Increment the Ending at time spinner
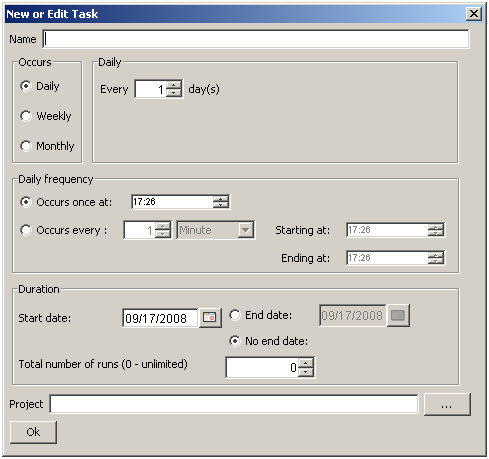 (x=436, y=255)
